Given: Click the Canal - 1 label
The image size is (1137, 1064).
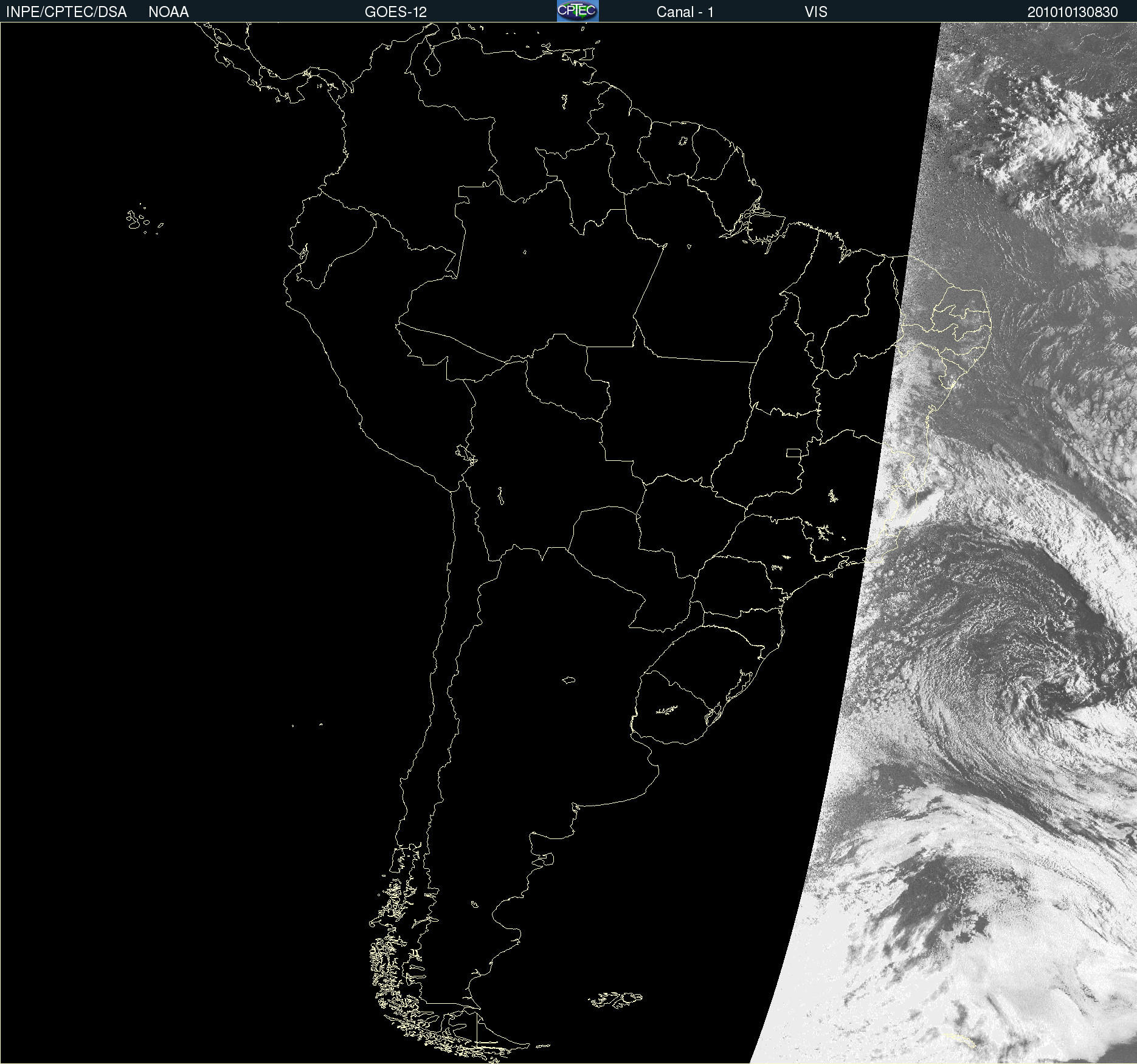Looking at the screenshot, I should click(685, 12).
